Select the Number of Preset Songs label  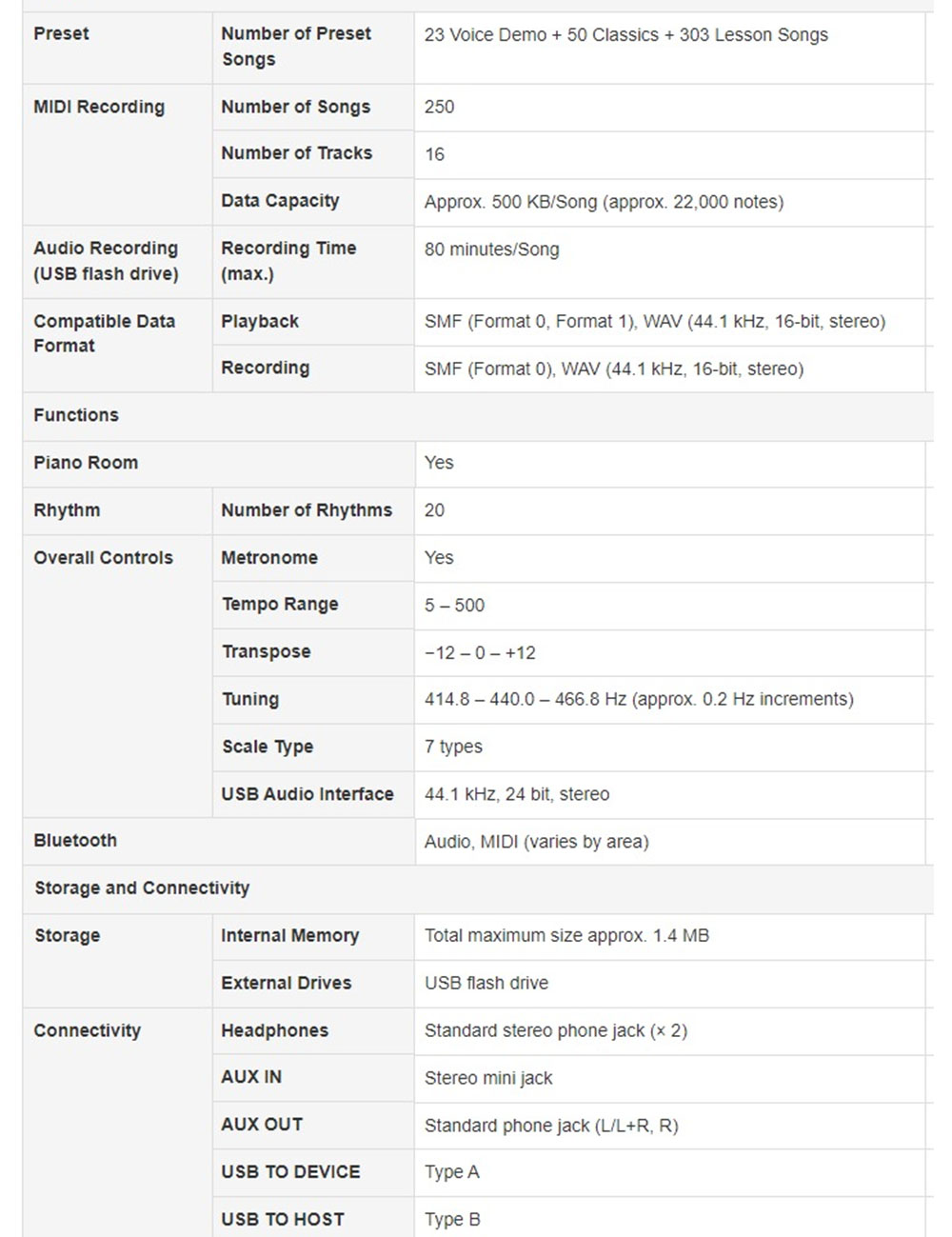(296, 46)
